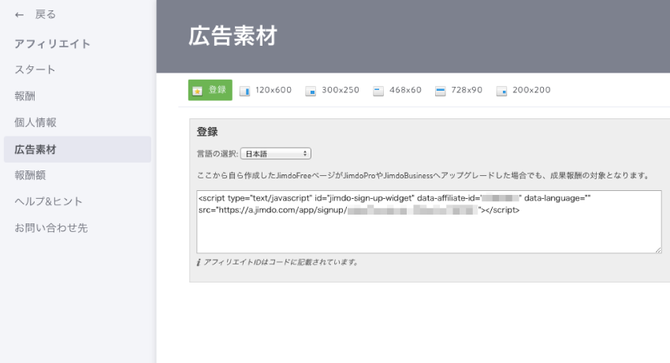The image size is (670, 363).
Task: Click the 300x250 rectangle banner icon
Action: (x=311, y=91)
